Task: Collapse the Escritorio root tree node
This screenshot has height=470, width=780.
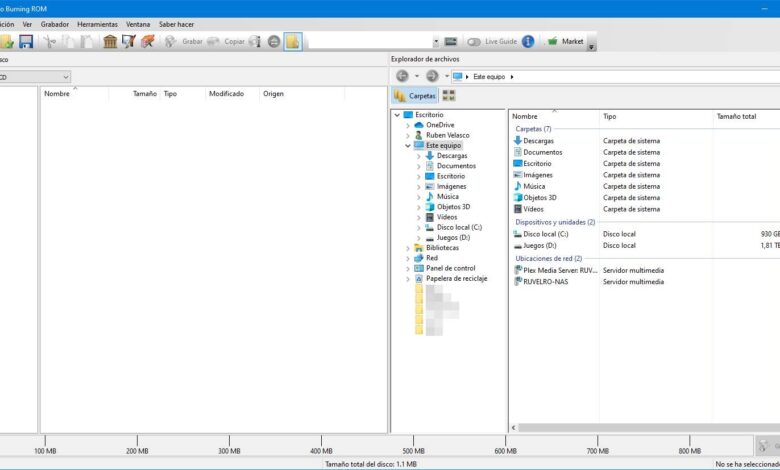Action: 397,115
